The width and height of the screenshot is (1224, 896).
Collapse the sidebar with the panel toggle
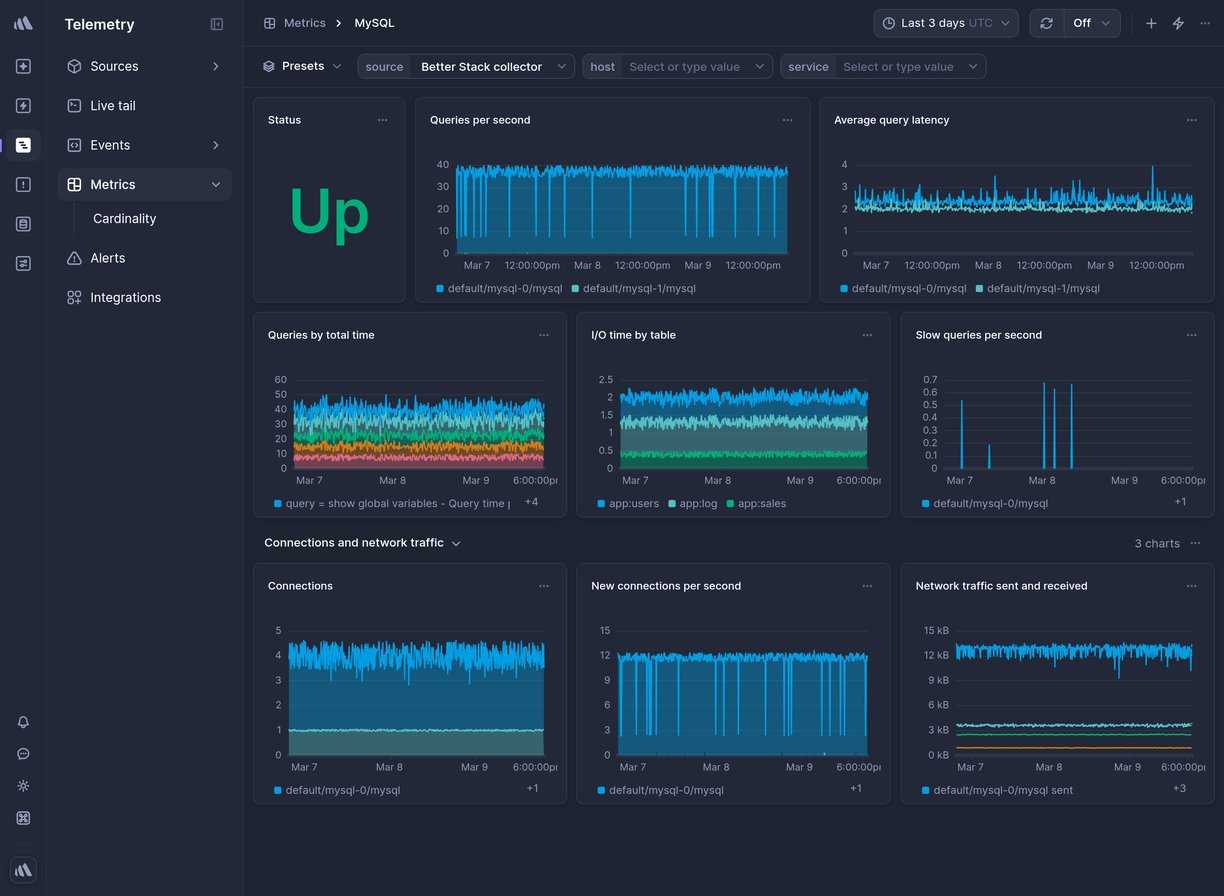pos(217,24)
